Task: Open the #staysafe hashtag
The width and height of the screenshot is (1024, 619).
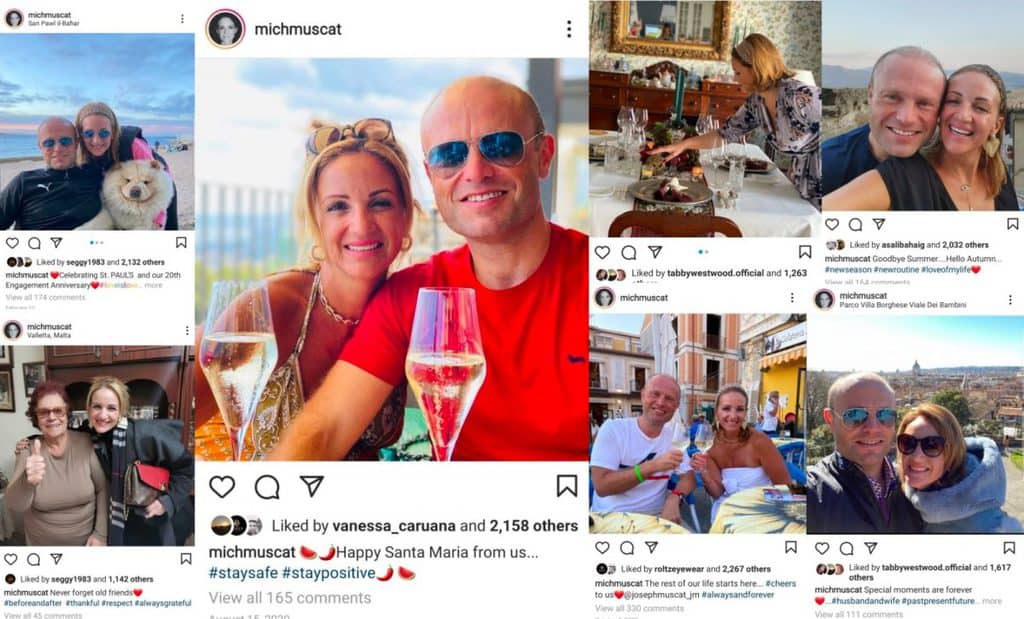Action: [x=242, y=573]
